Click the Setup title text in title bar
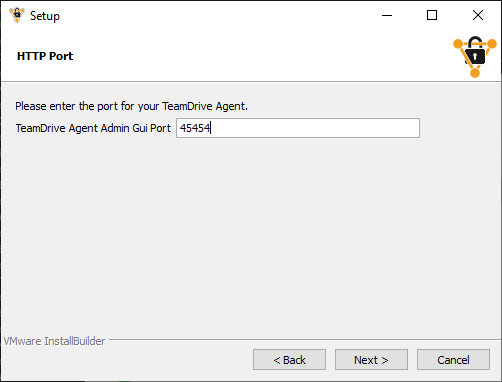 45,16
